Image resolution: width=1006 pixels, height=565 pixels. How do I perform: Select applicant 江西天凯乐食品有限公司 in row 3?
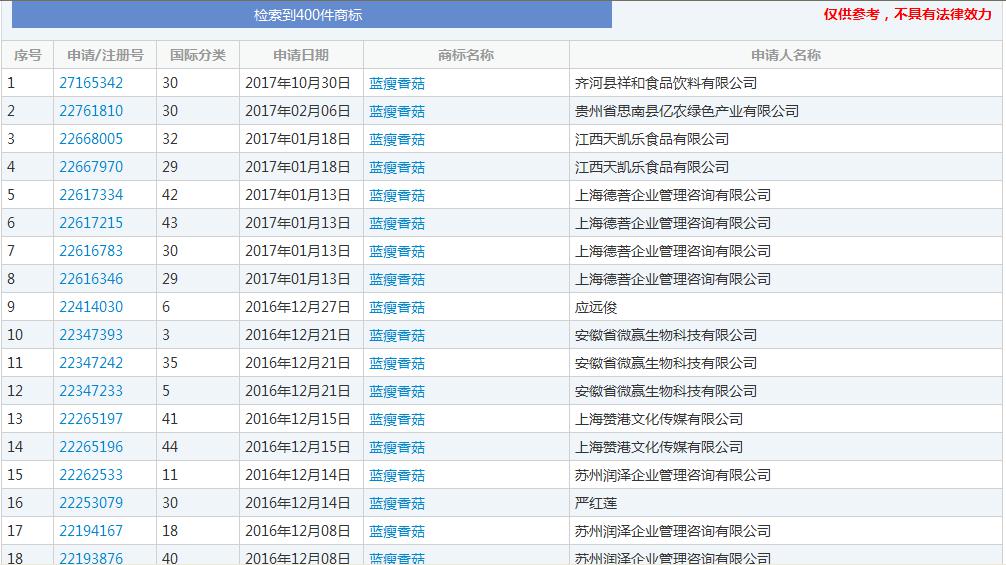tap(652, 139)
